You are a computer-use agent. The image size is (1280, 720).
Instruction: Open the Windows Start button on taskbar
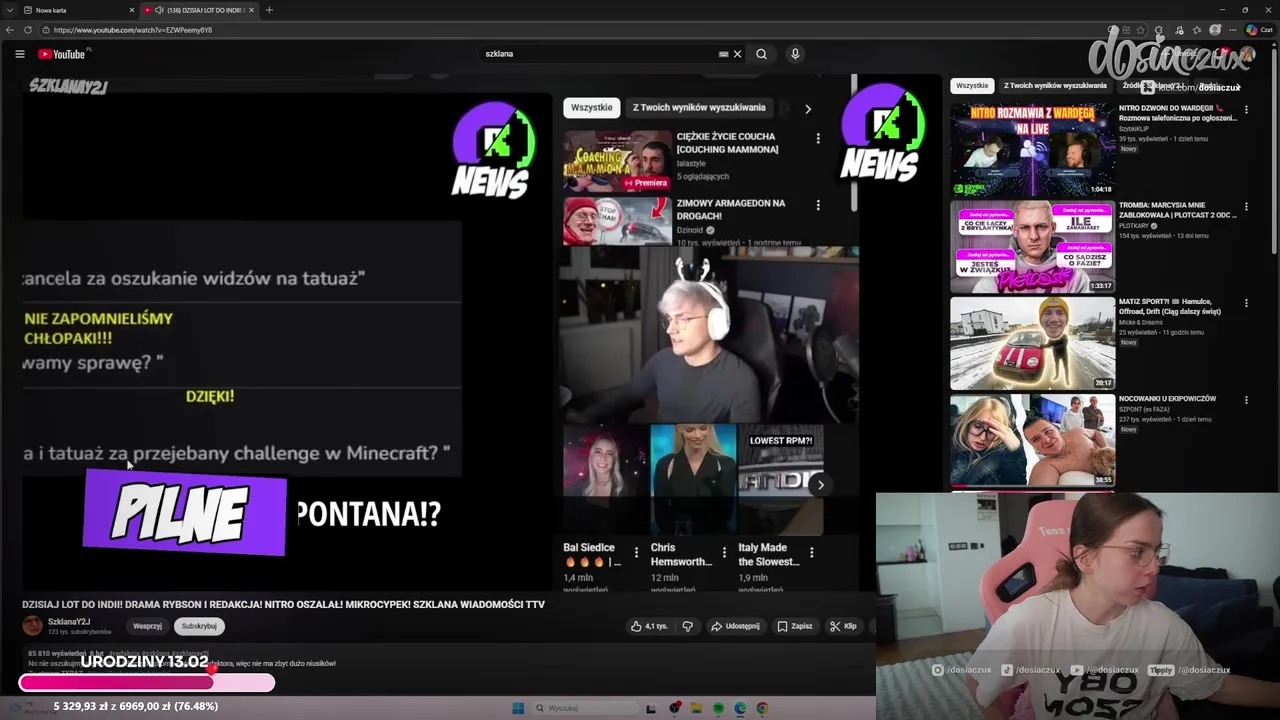[x=518, y=708]
